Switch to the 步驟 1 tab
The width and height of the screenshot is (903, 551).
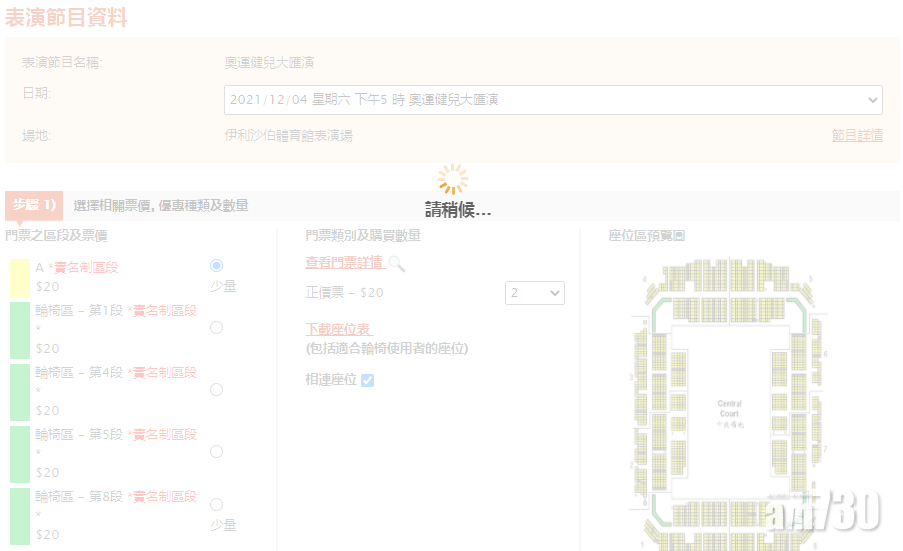(33, 205)
